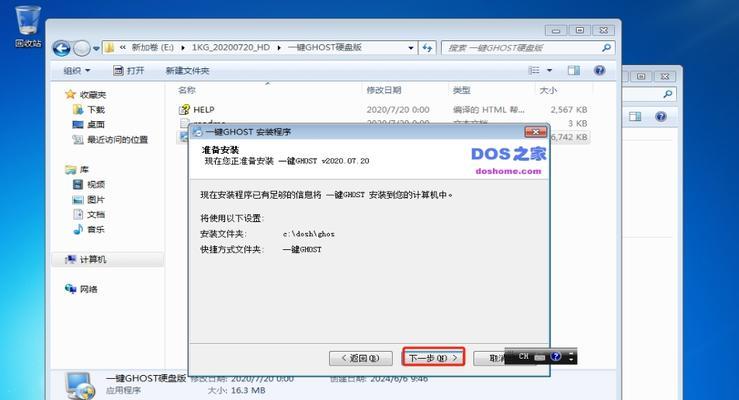Click 下一步(N) in the installer
This screenshot has width=739, height=400.
tap(434, 358)
